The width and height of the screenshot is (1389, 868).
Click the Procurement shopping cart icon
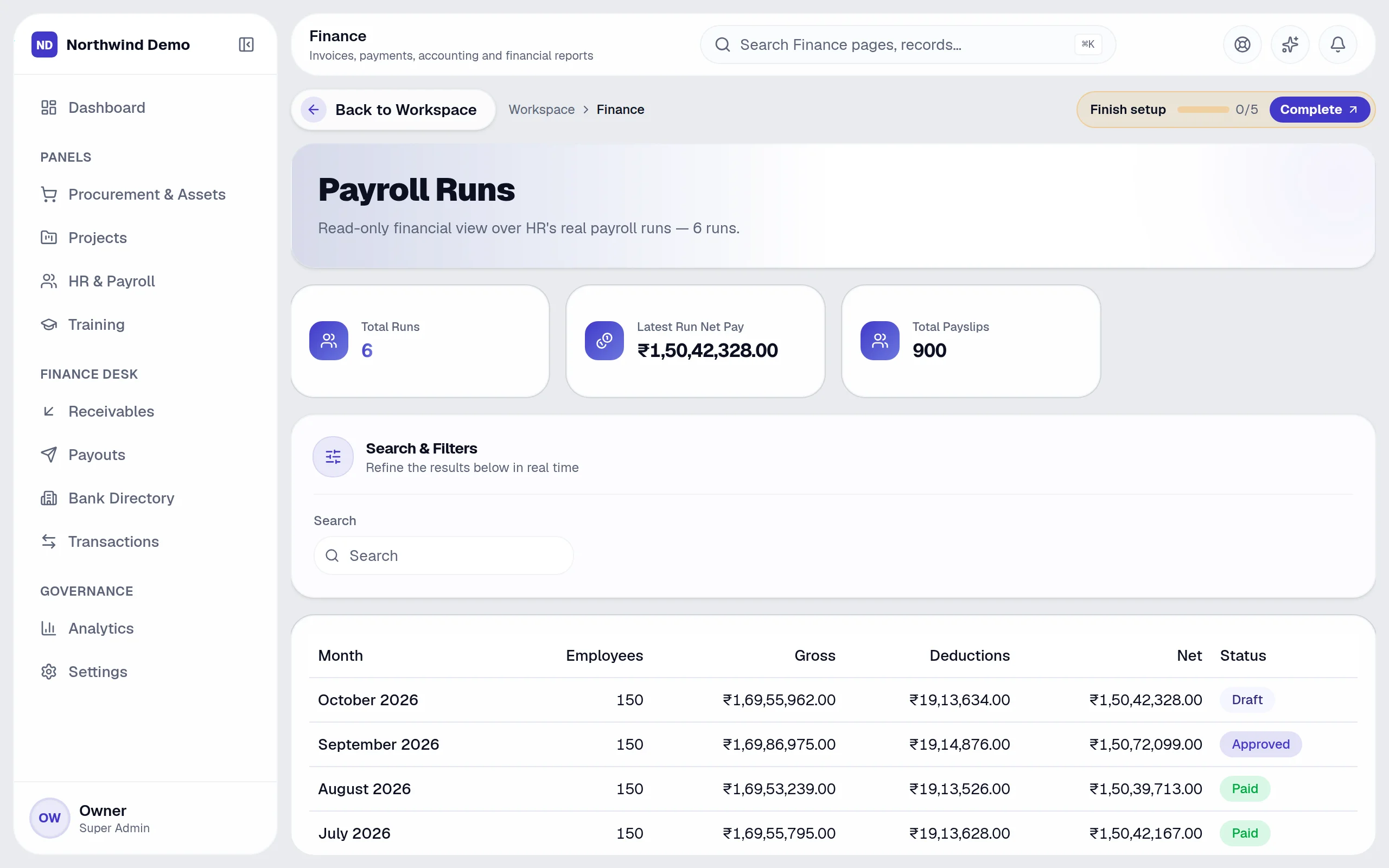coord(49,194)
